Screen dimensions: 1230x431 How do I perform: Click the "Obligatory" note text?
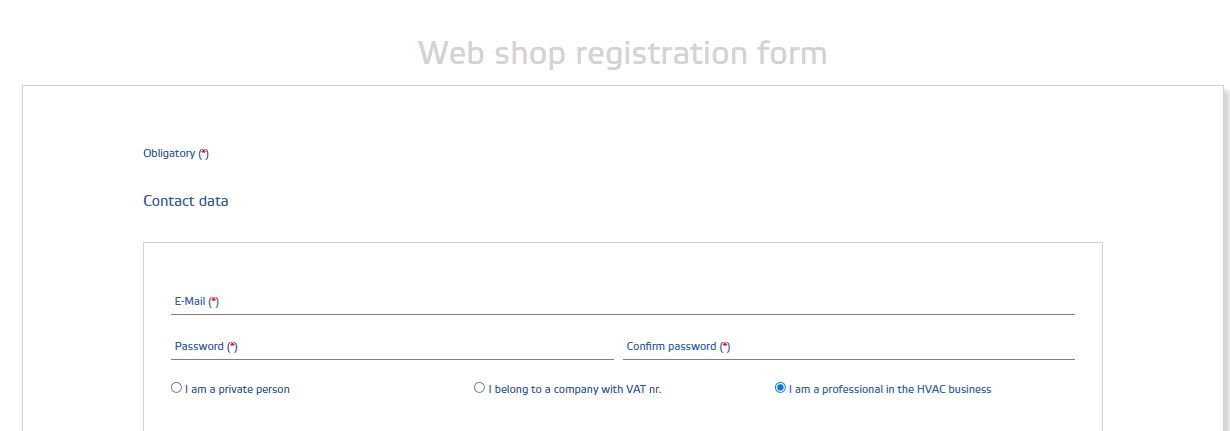[169, 153]
